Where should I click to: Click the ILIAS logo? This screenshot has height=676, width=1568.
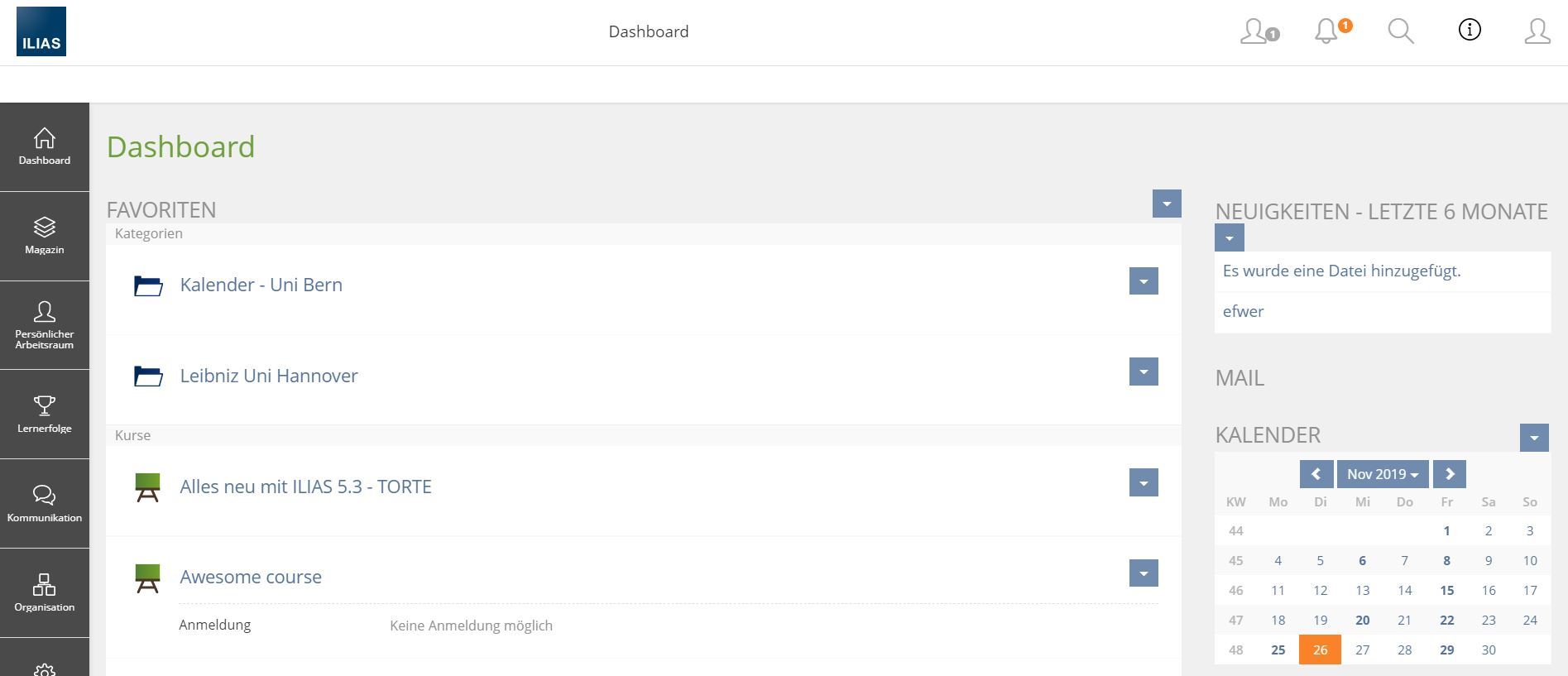coord(41,31)
